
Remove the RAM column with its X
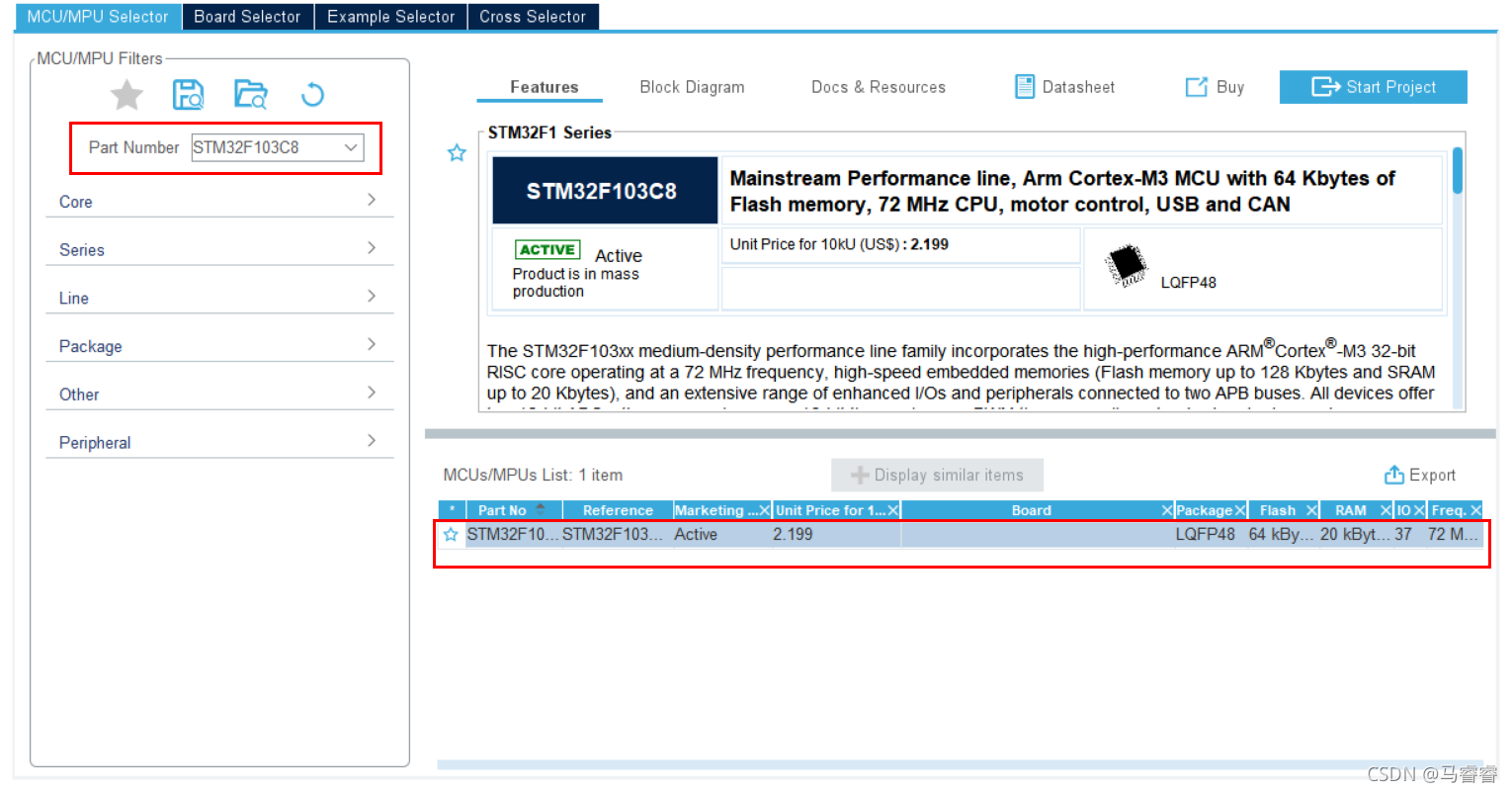pyautogui.click(x=1386, y=510)
